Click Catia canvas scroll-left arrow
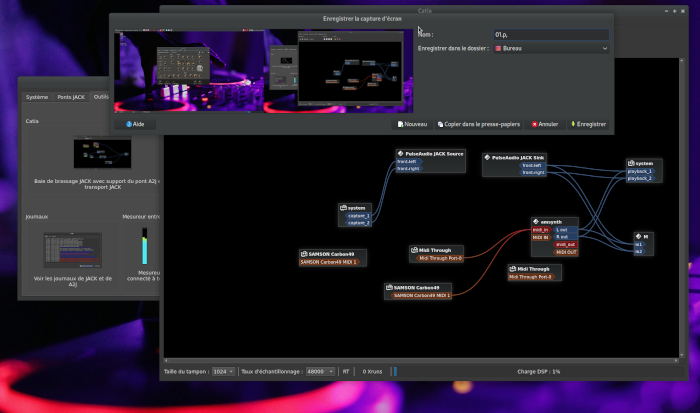Image resolution: width=700 pixels, height=413 pixels. pos(167,360)
